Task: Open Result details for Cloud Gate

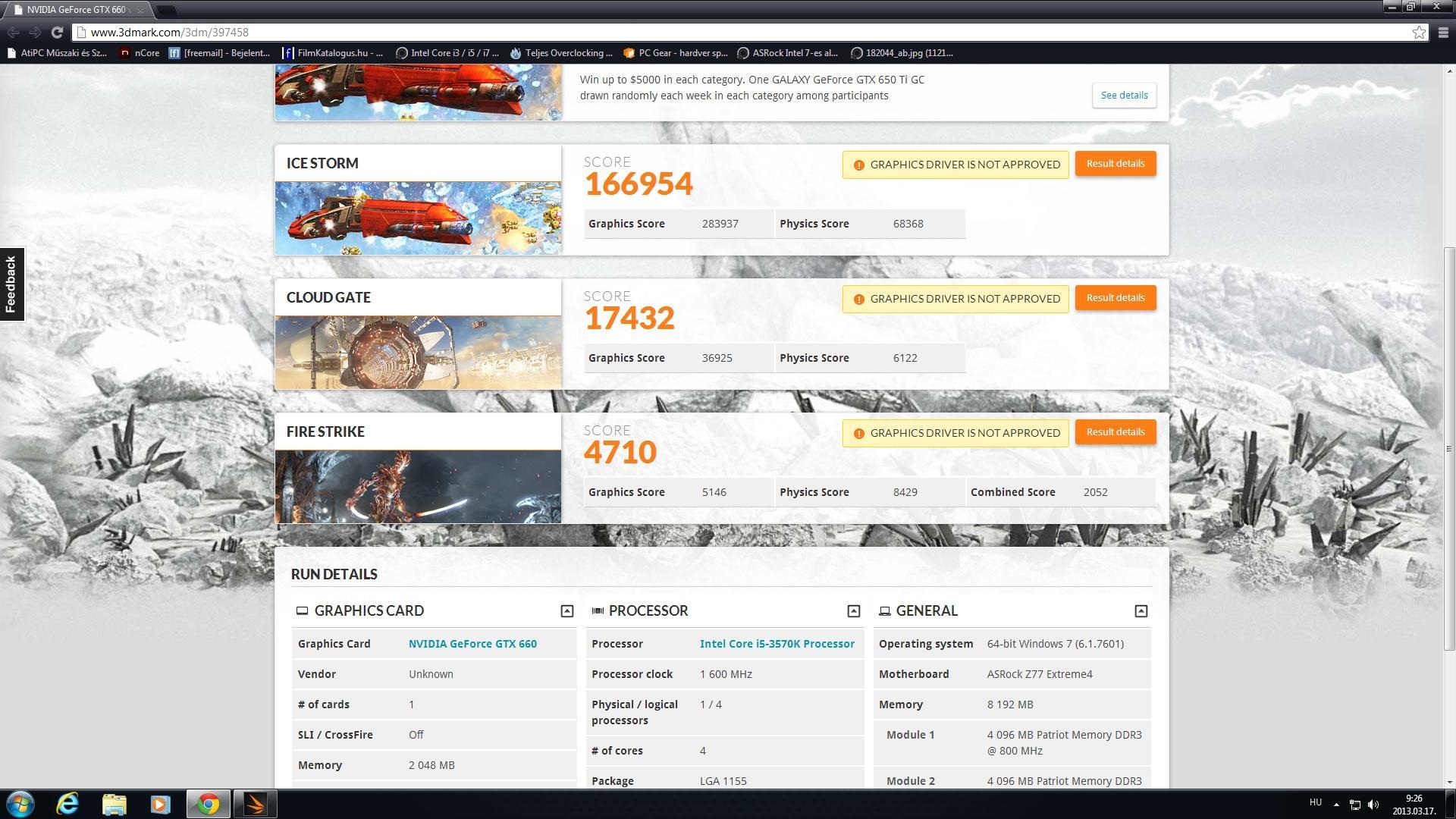Action: tap(1116, 298)
